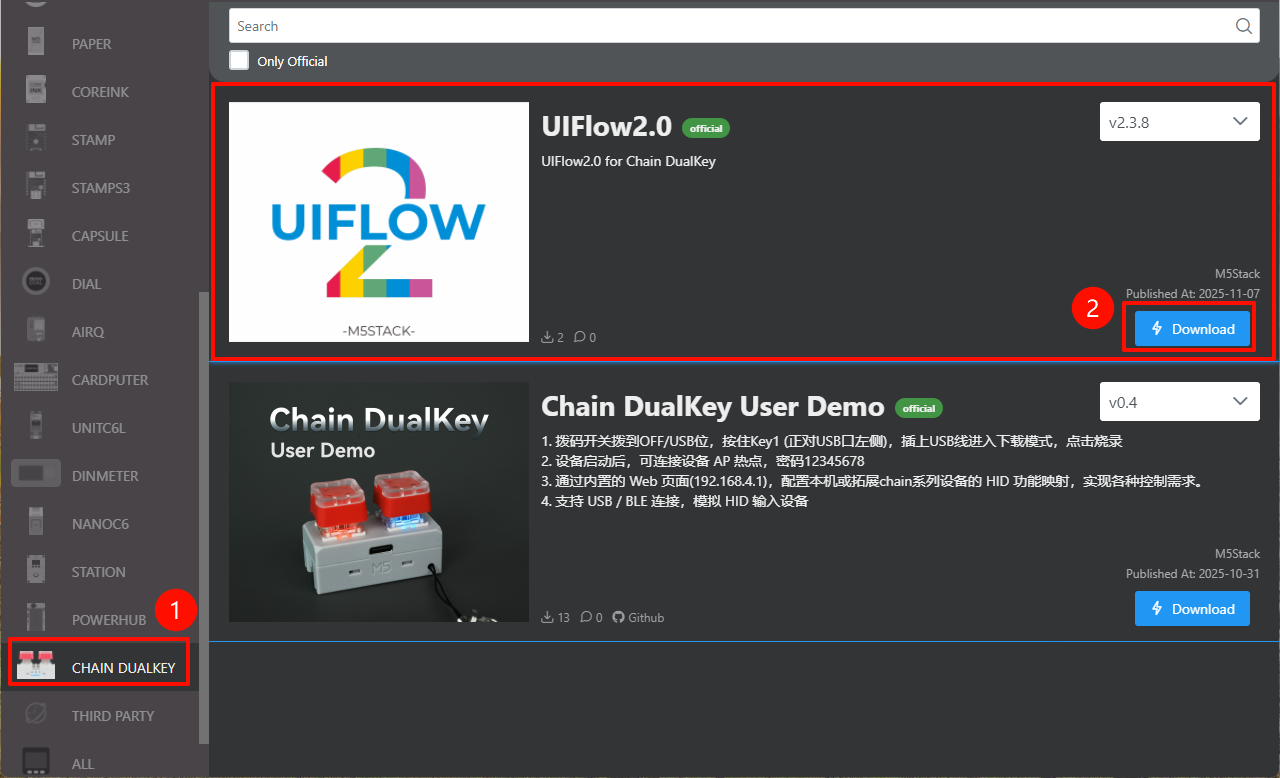Select the PAPER device icon in sidebar
The width and height of the screenshot is (1280, 778).
pyautogui.click(x=36, y=44)
